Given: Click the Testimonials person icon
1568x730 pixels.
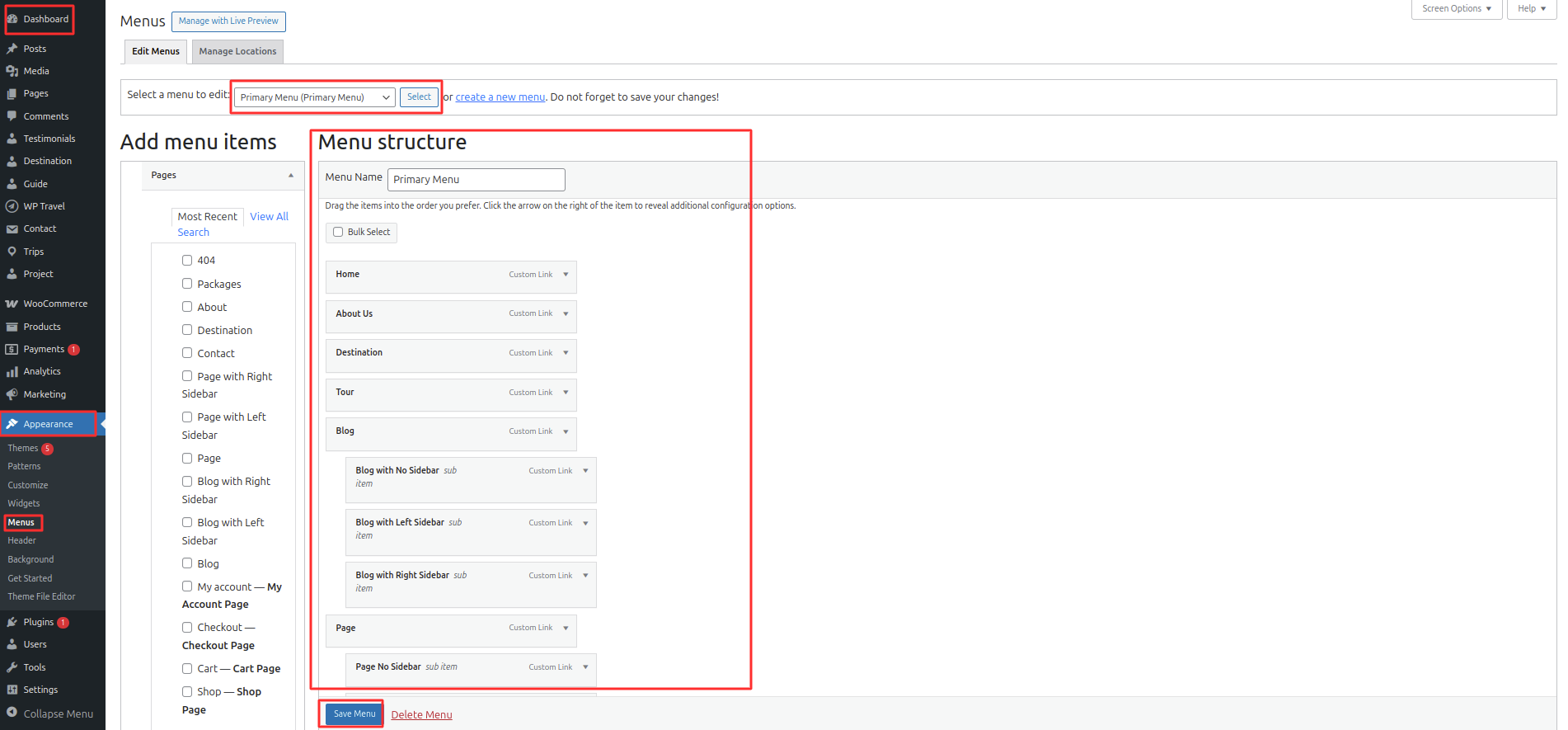Looking at the screenshot, I should pos(12,139).
